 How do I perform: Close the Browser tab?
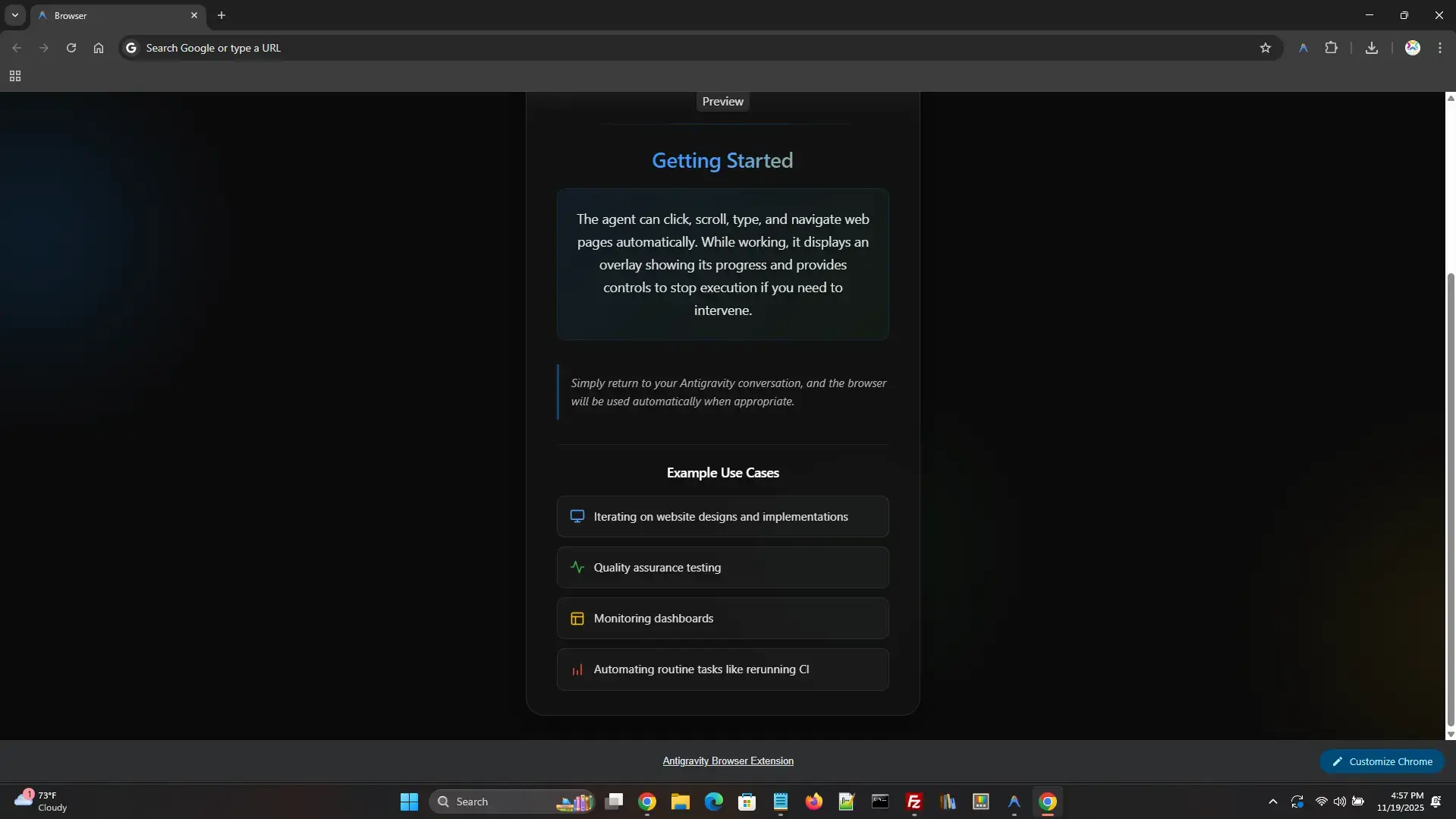[x=194, y=15]
